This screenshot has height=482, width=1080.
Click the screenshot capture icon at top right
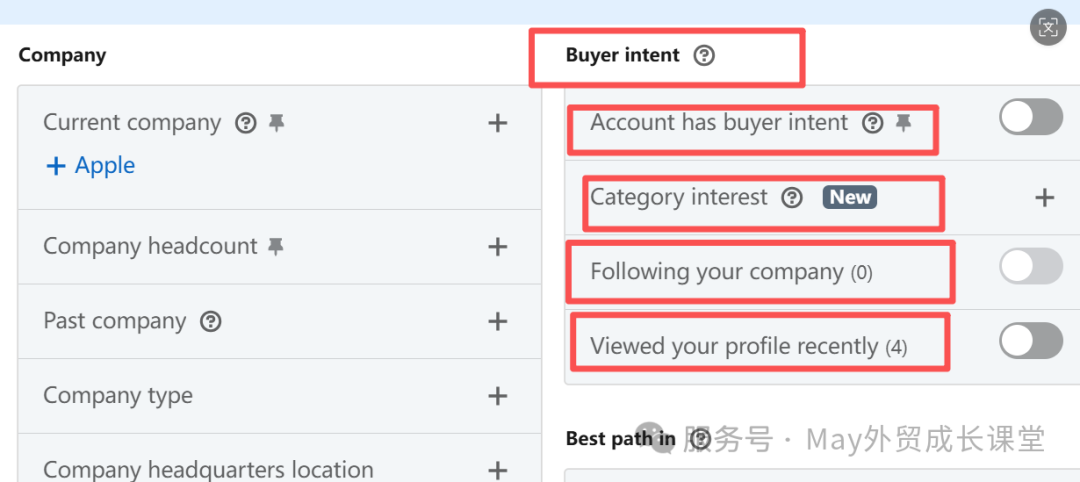pyautogui.click(x=1048, y=27)
